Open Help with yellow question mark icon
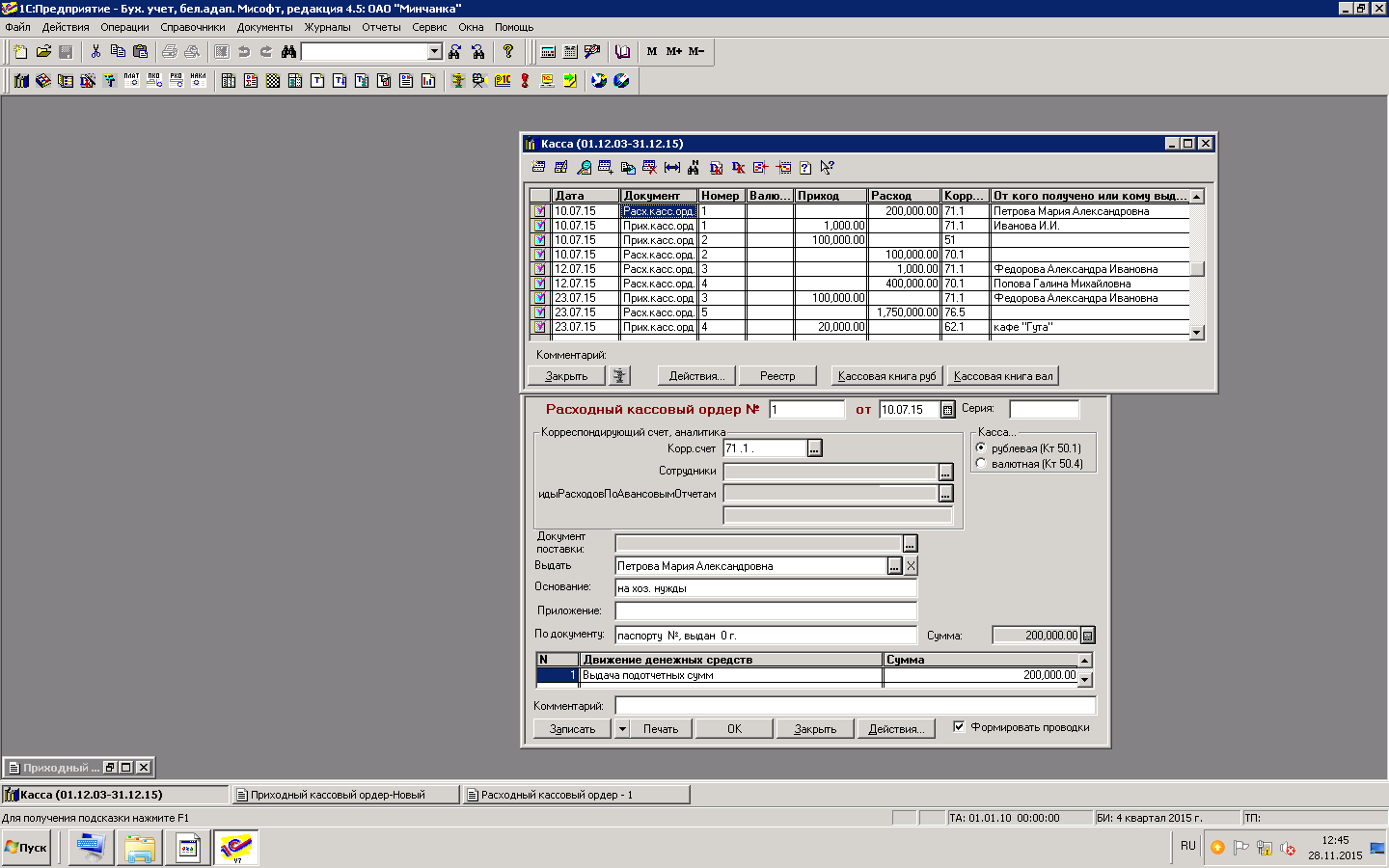Screen dimensions: 1389x868 pos(508,51)
